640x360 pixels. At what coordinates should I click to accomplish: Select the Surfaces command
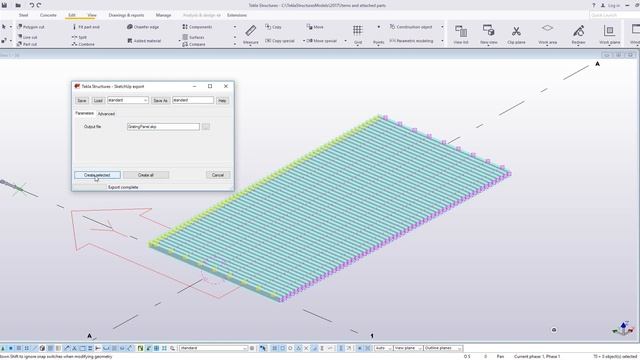pyautogui.click(x=193, y=37)
